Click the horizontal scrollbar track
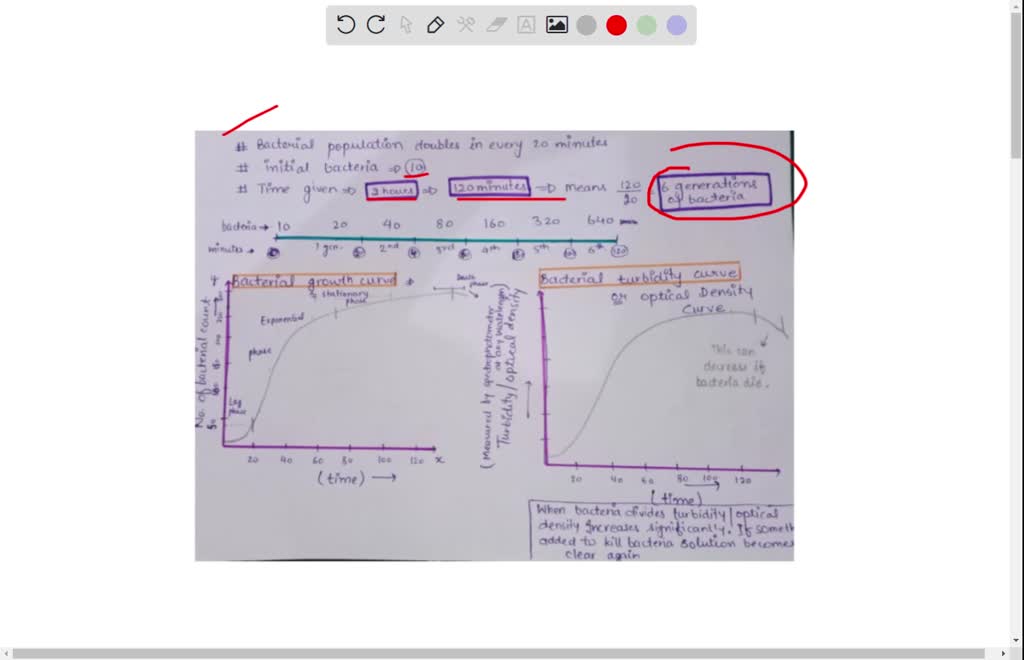 (500, 651)
